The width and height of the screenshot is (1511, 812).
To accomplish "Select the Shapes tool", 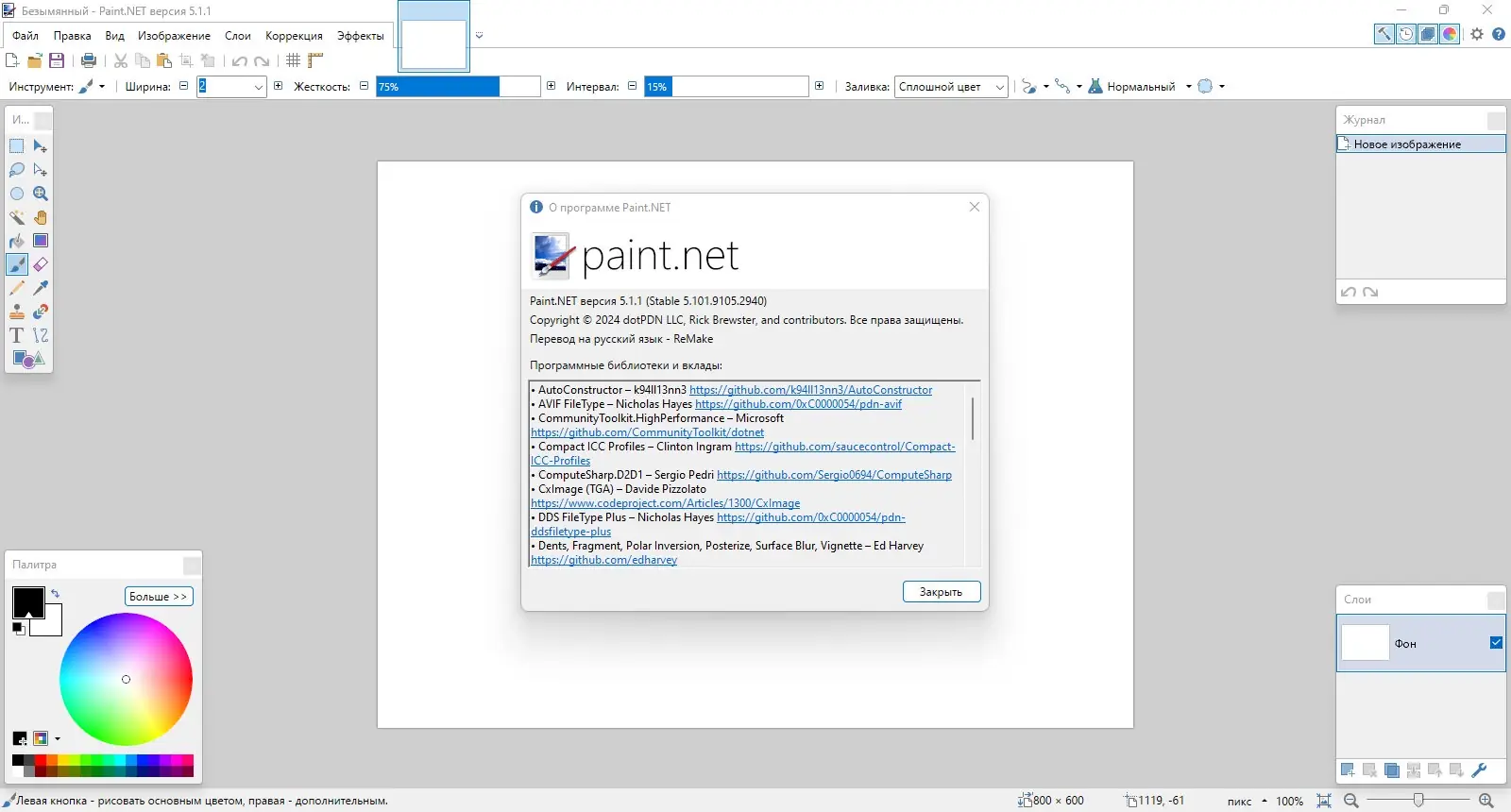I will point(28,359).
